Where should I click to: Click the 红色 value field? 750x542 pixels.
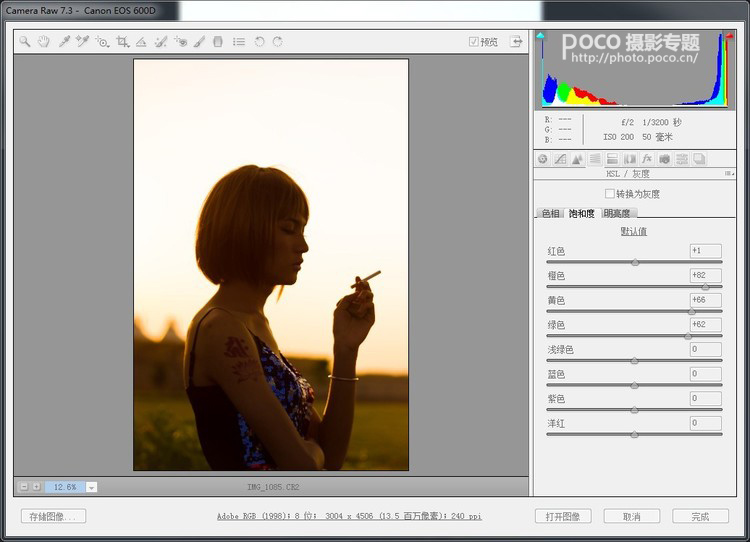(x=706, y=251)
